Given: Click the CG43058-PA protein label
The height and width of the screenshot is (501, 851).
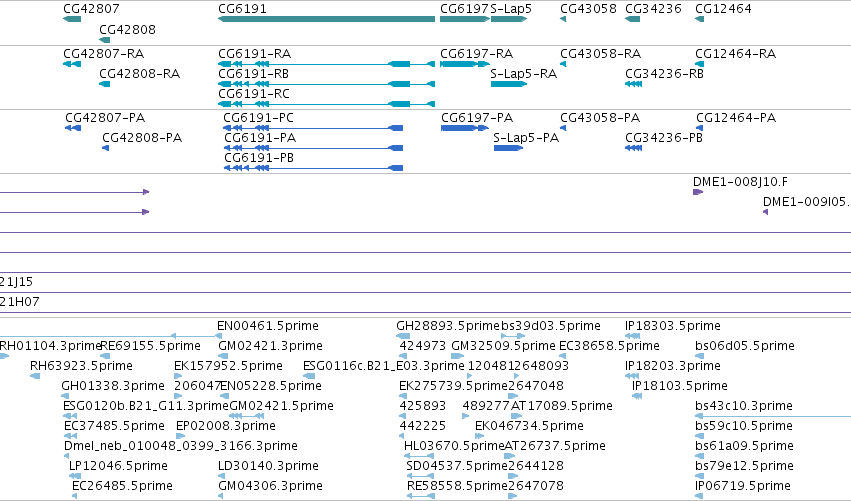Looking at the screenshot, I should (600, 118).
